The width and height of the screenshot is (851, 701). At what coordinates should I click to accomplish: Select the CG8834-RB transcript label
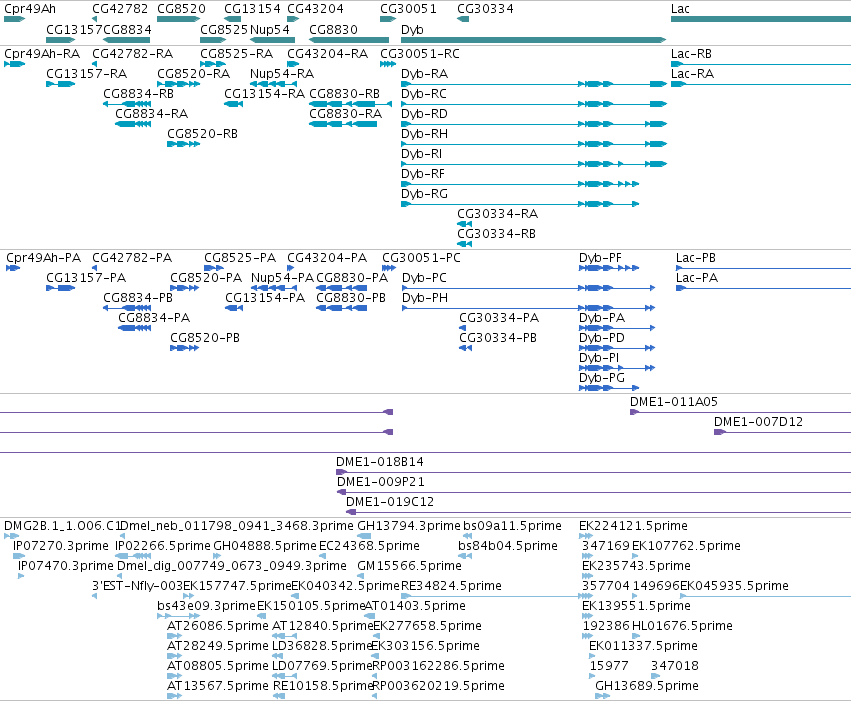(138, 94)
